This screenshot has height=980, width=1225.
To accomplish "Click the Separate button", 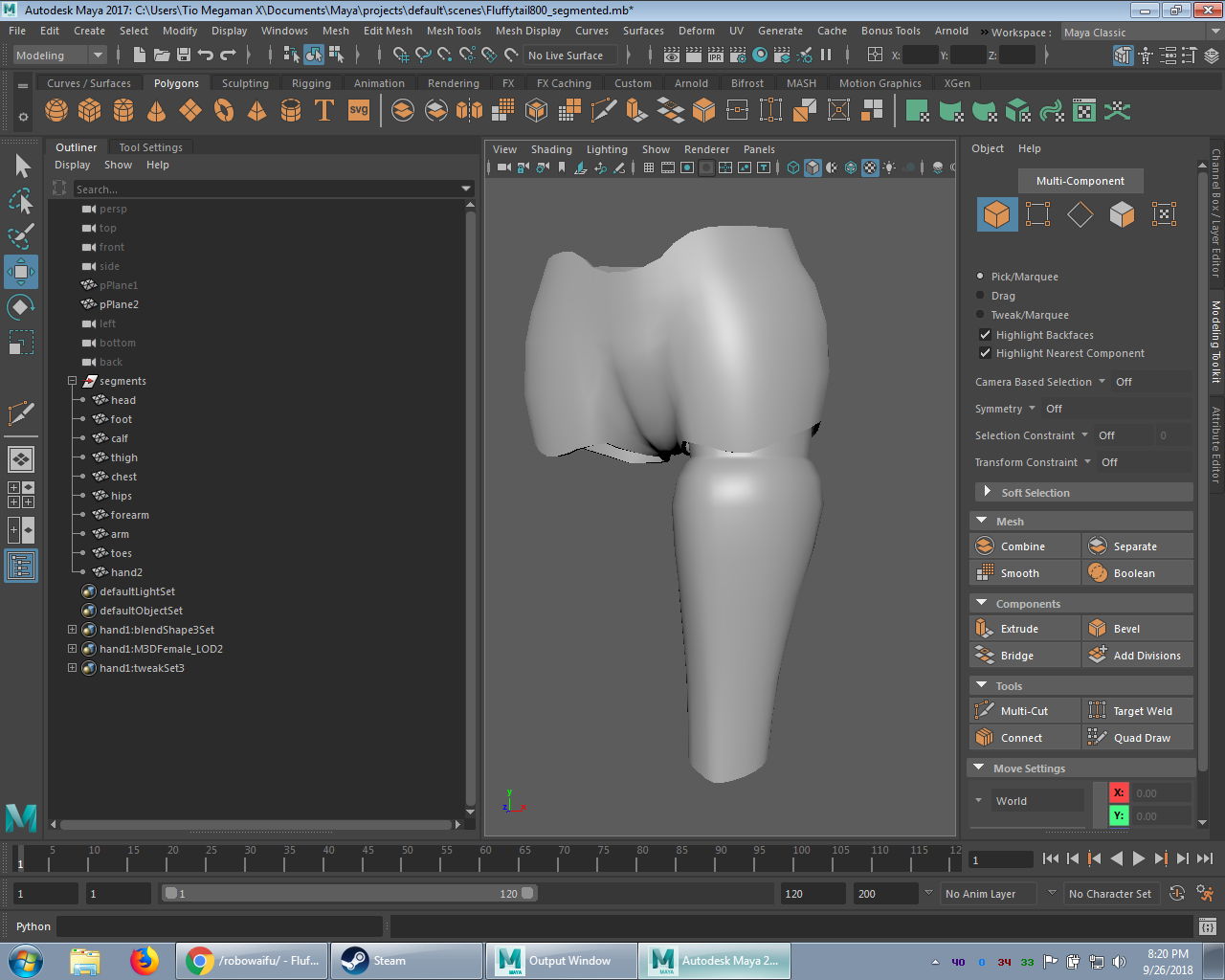I will (x=1138, y=546).
